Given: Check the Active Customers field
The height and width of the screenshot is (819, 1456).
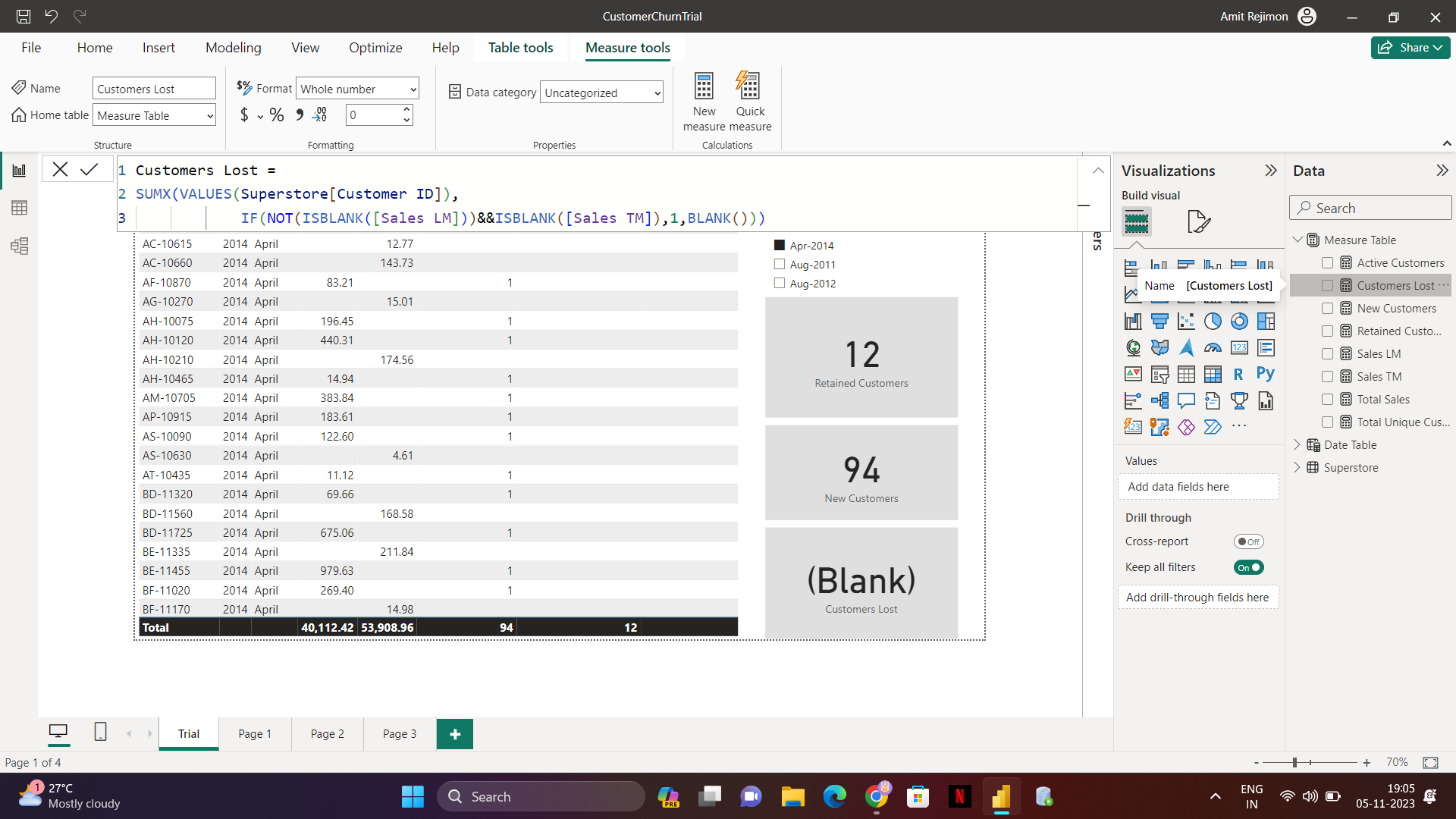Looking at the screenshot, I should pyautogui.click(x=1327, y=263).
